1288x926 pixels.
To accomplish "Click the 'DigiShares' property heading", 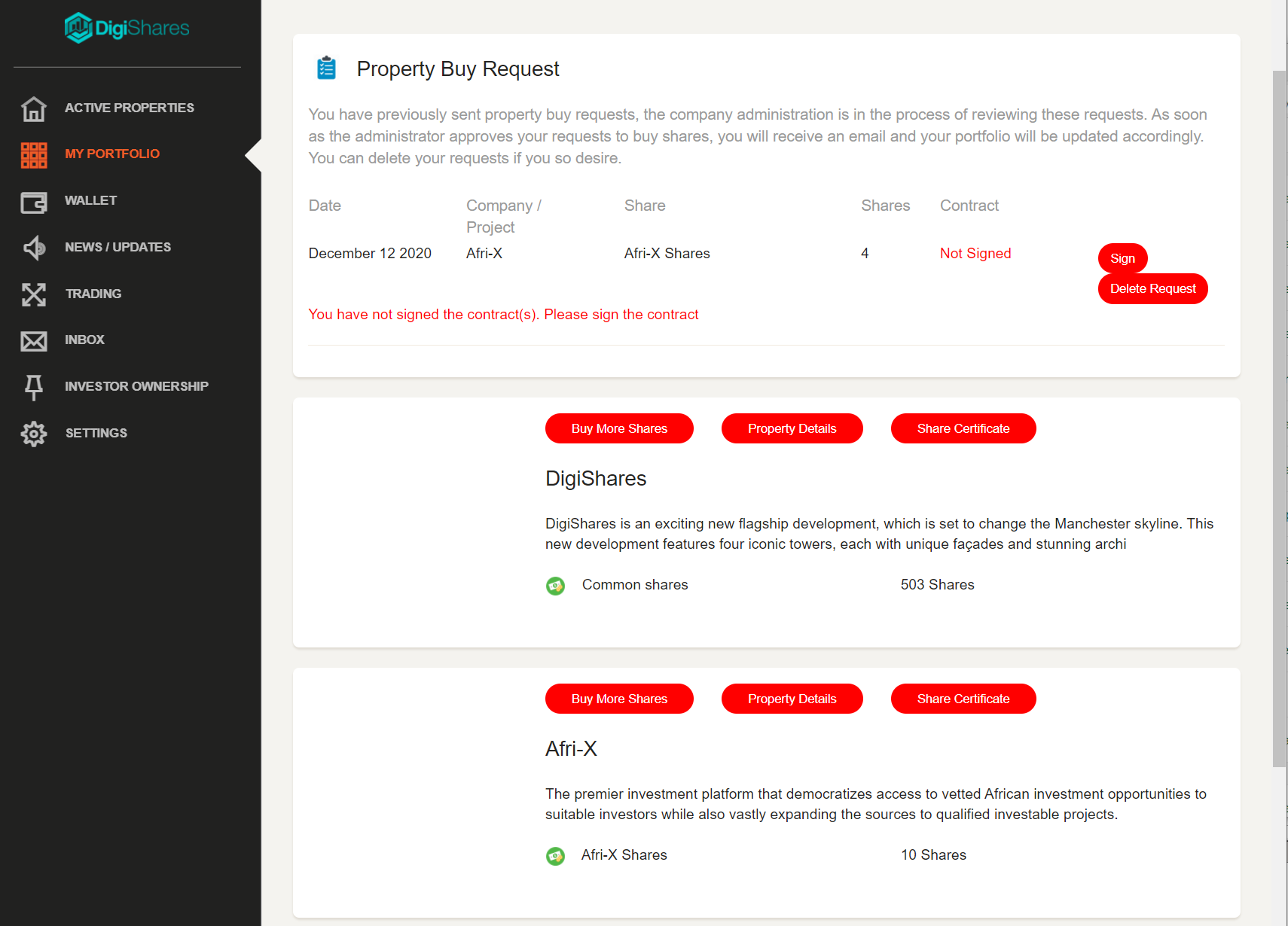I will 596,479.
